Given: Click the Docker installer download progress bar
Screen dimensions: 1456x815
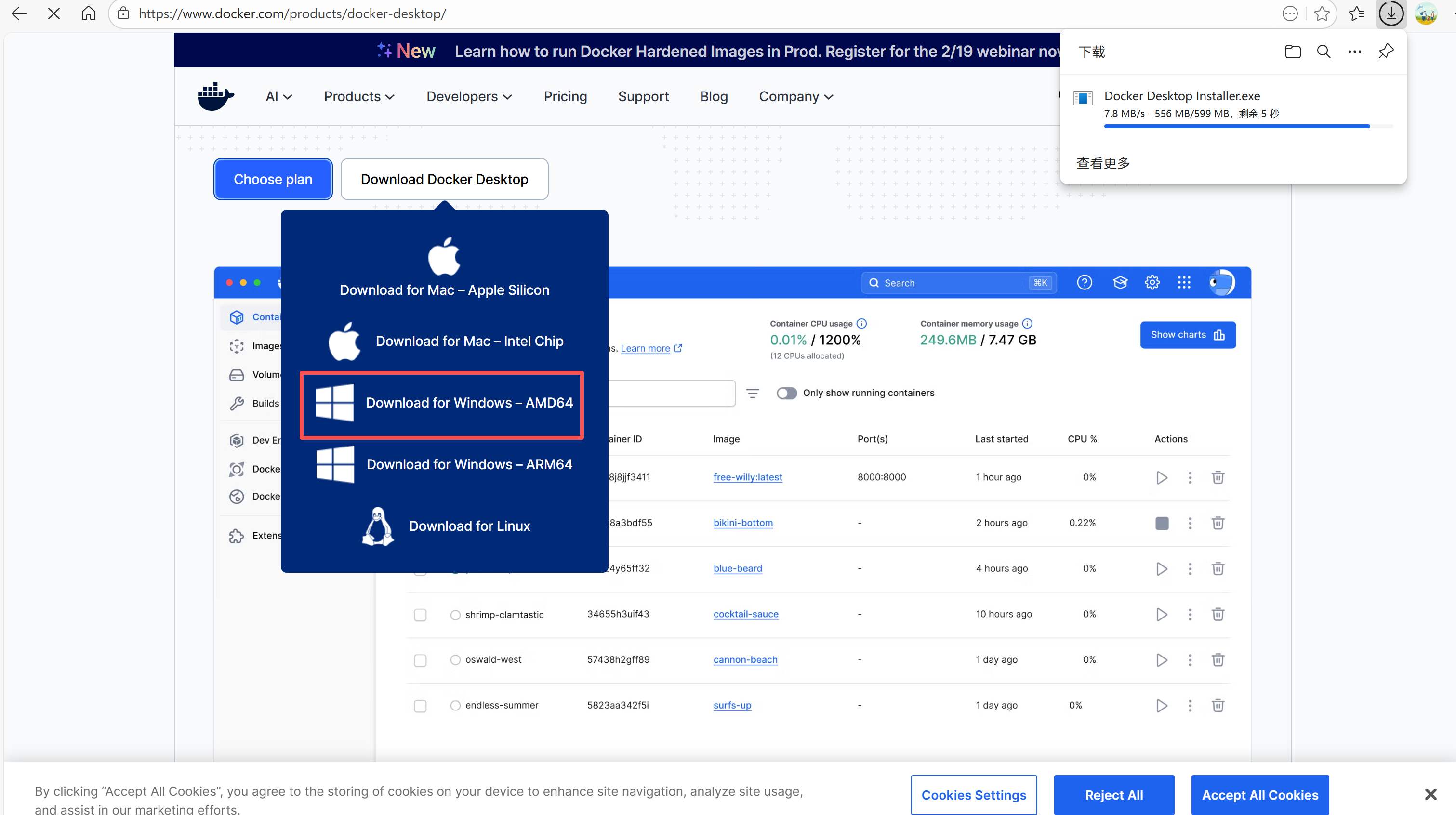Looking at the screenshot, I should [x=1237, y=126].
